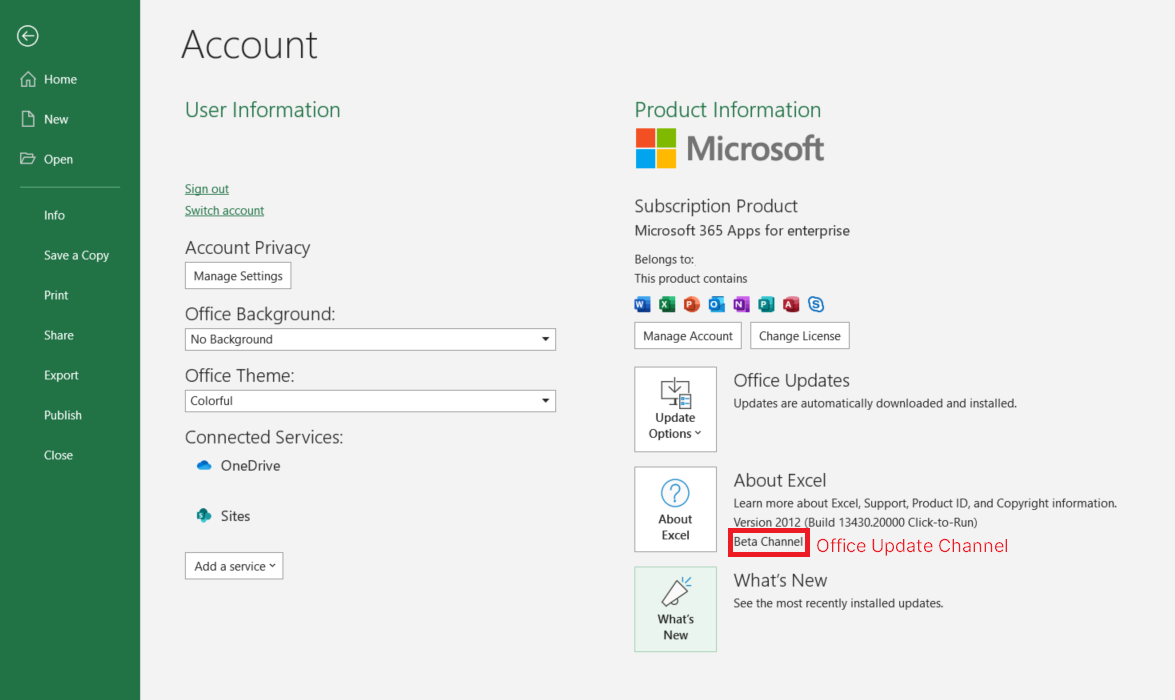1175x700 pixels.
Task: Click the Access app icon
Action: coord(791,304)
